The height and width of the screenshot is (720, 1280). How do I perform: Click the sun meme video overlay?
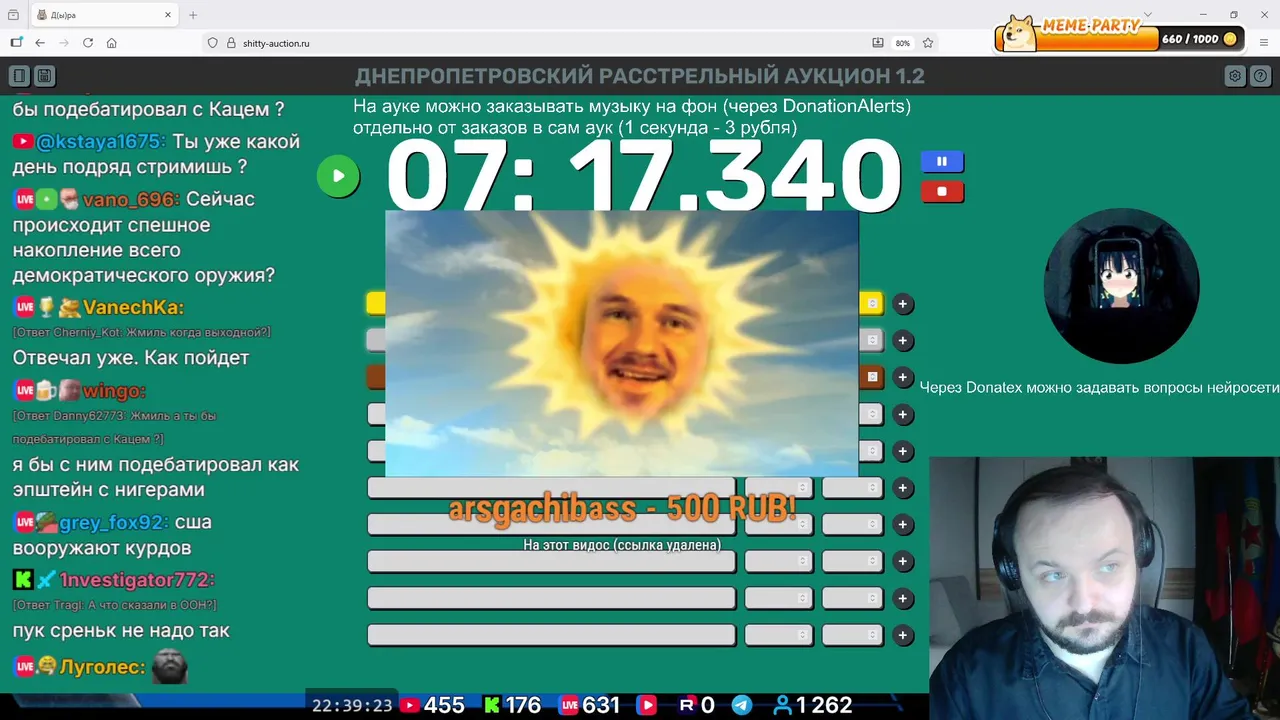[x=622, y=343]
